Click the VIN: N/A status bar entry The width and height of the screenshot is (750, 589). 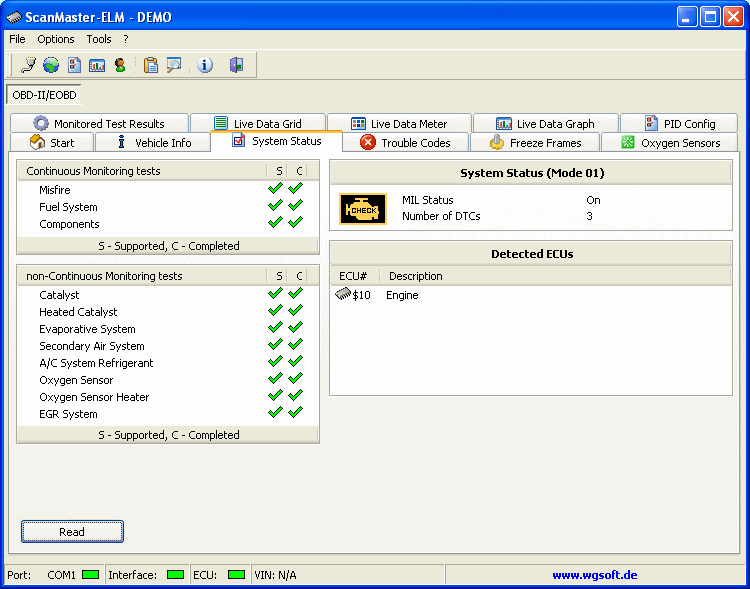[275, 575]
